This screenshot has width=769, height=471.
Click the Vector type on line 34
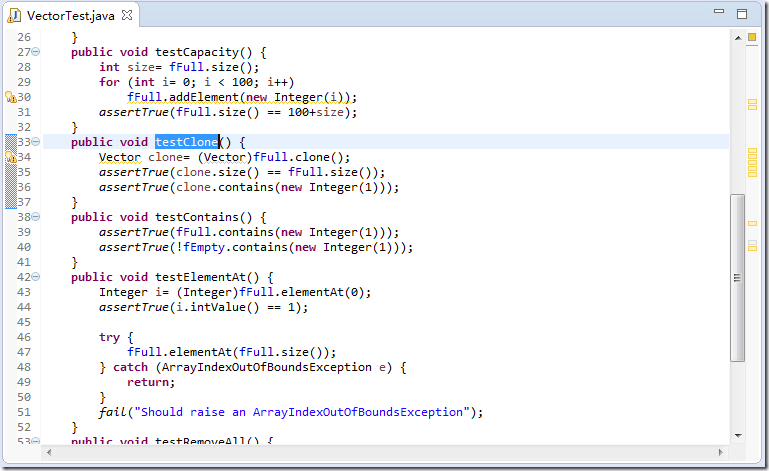(120, 157)
